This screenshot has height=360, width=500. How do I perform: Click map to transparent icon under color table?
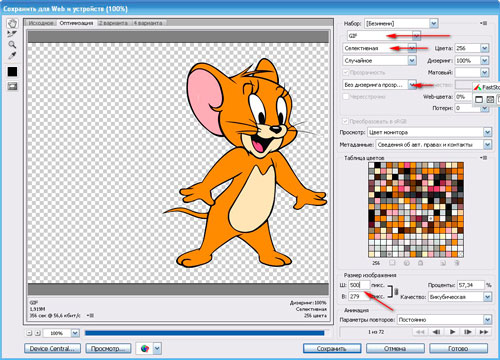tap(392, 263)
